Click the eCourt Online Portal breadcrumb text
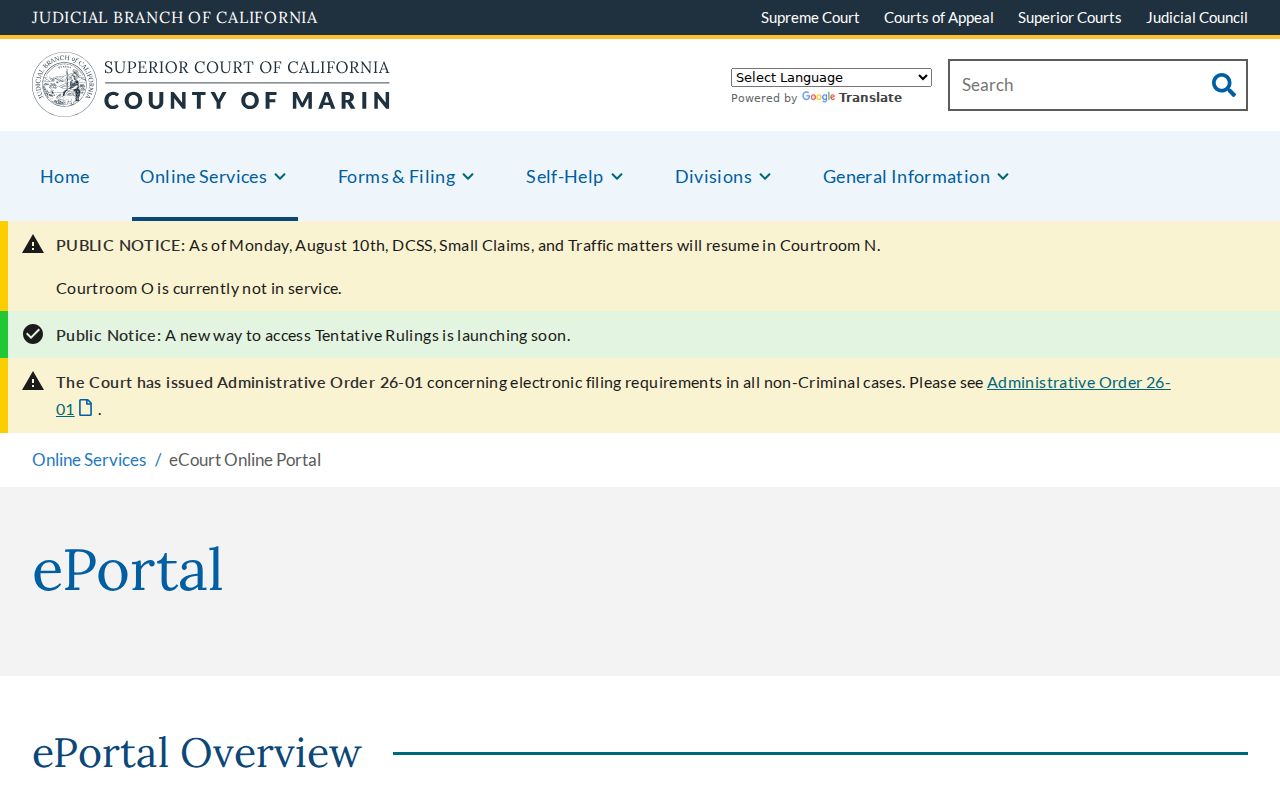This screenshot has width=1280, height=800. tap(245, 460)
